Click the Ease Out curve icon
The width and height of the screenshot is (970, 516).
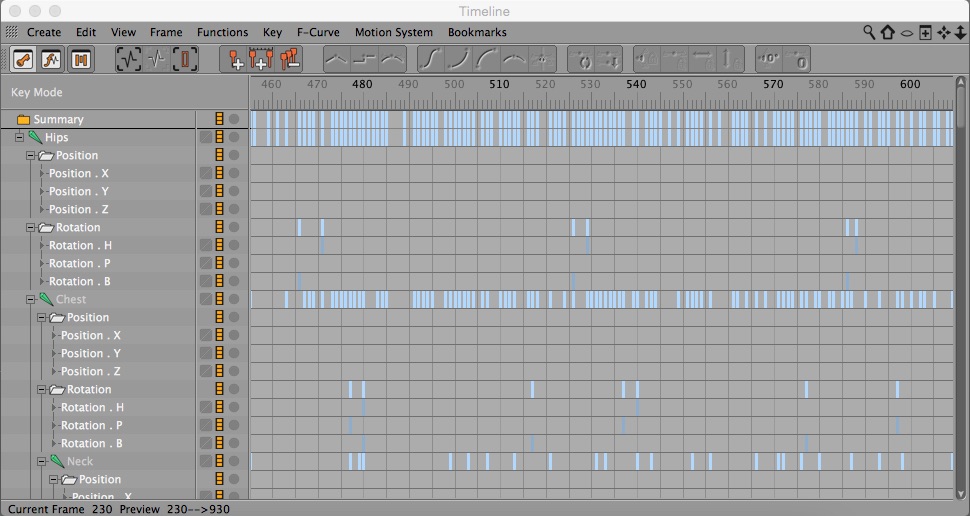[x=487, y=59]
